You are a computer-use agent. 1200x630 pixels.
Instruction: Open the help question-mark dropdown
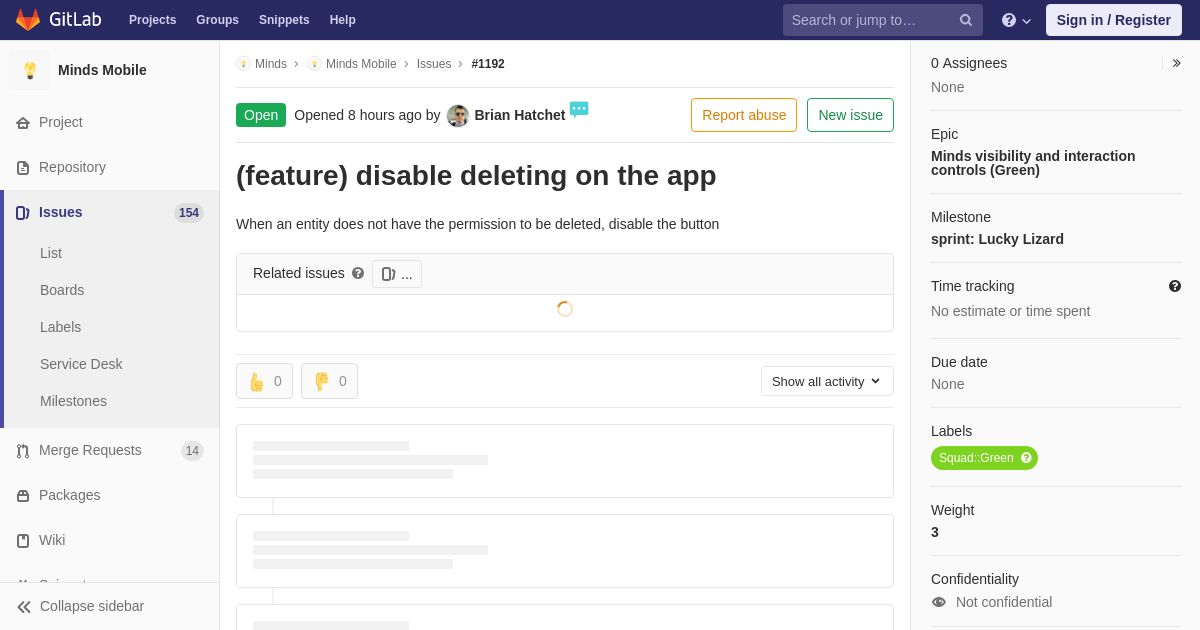[x=1016, y=20]
